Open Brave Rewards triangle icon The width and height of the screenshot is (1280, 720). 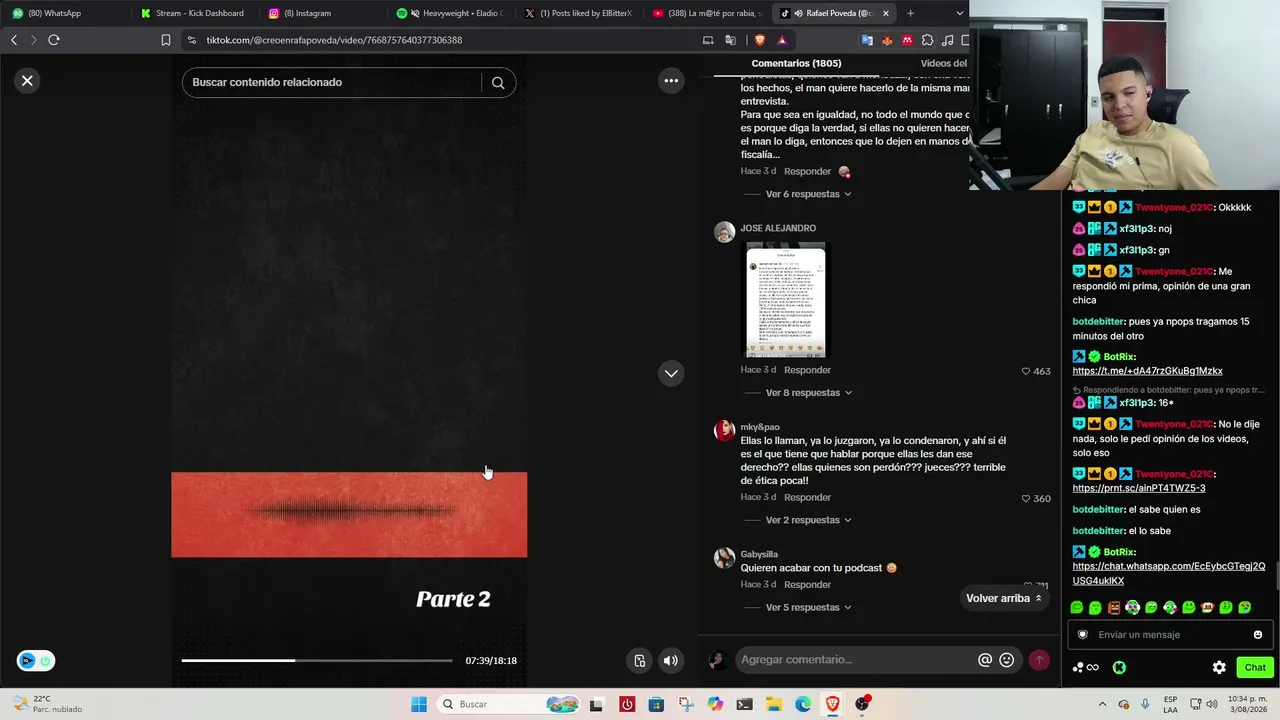tap(782, 40)
